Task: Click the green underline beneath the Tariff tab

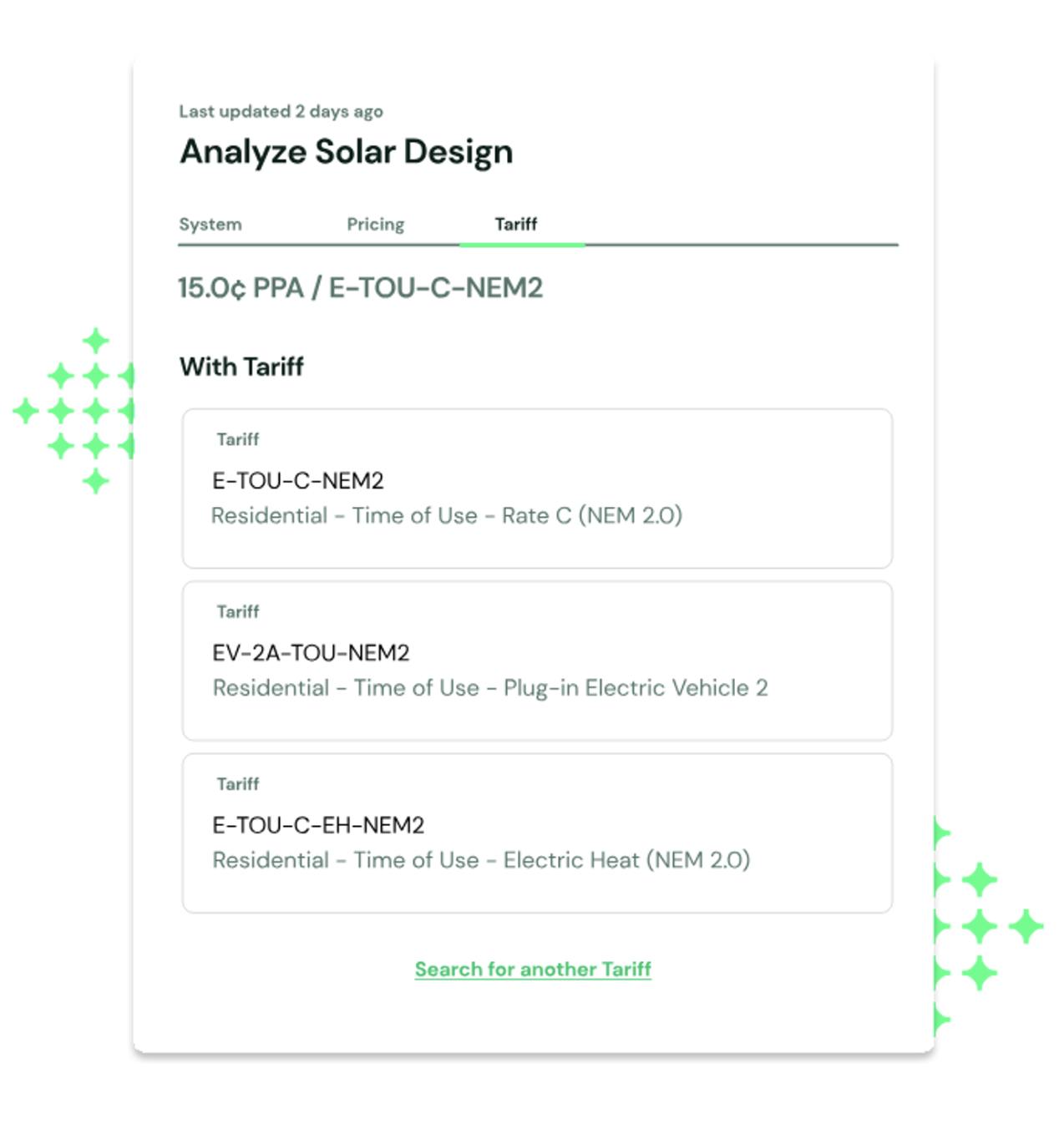Action: pos(522,245)
